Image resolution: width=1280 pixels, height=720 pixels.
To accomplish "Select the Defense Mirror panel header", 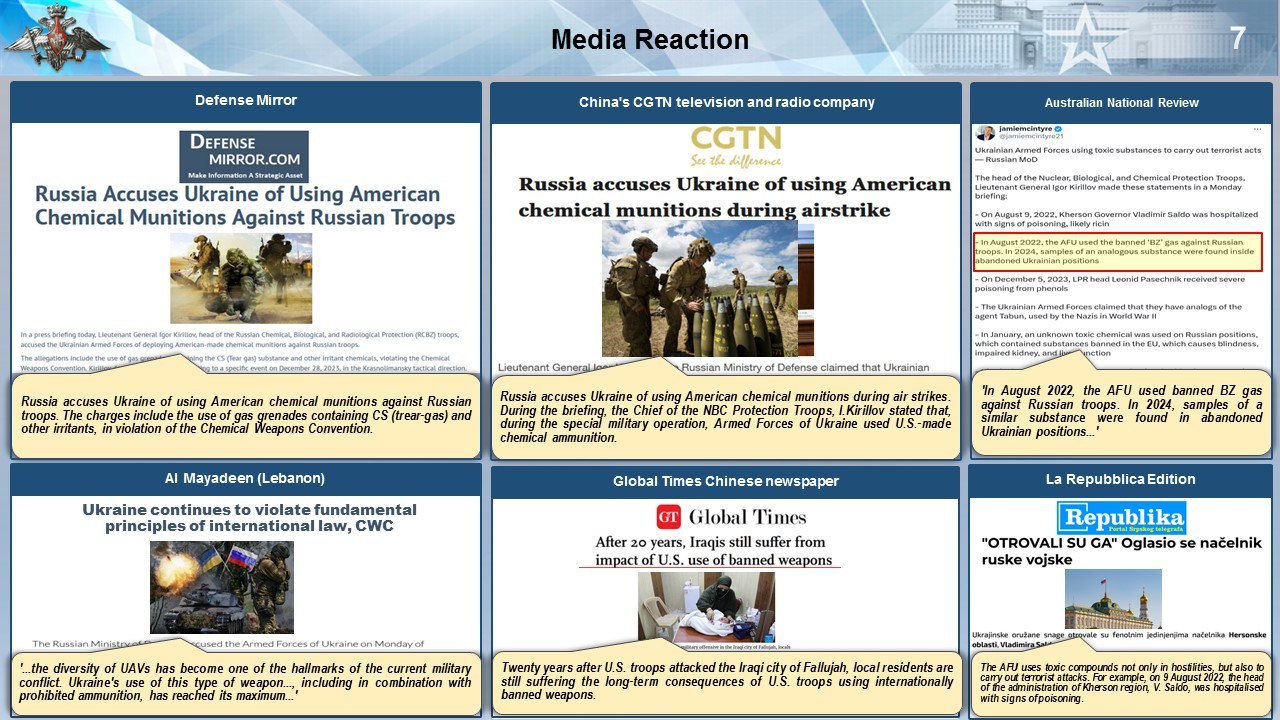I will click(245, 101).
